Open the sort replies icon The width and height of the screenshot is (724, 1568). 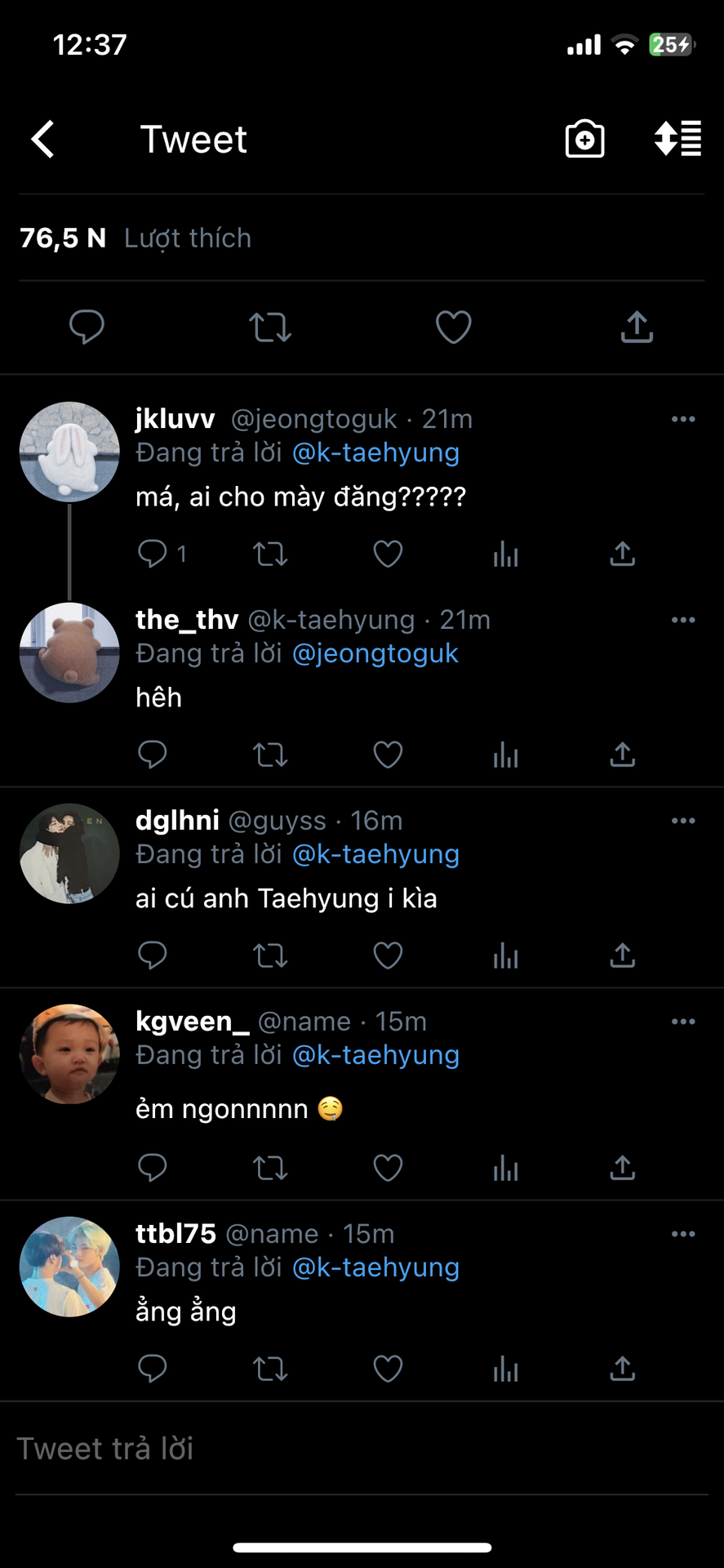(x=677, y=139)
